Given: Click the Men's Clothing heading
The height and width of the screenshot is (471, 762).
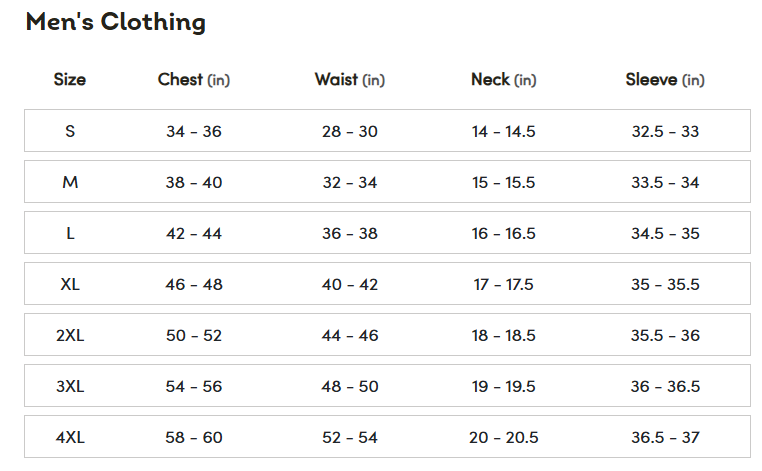Looking at the screenshot, I should 115,22.
